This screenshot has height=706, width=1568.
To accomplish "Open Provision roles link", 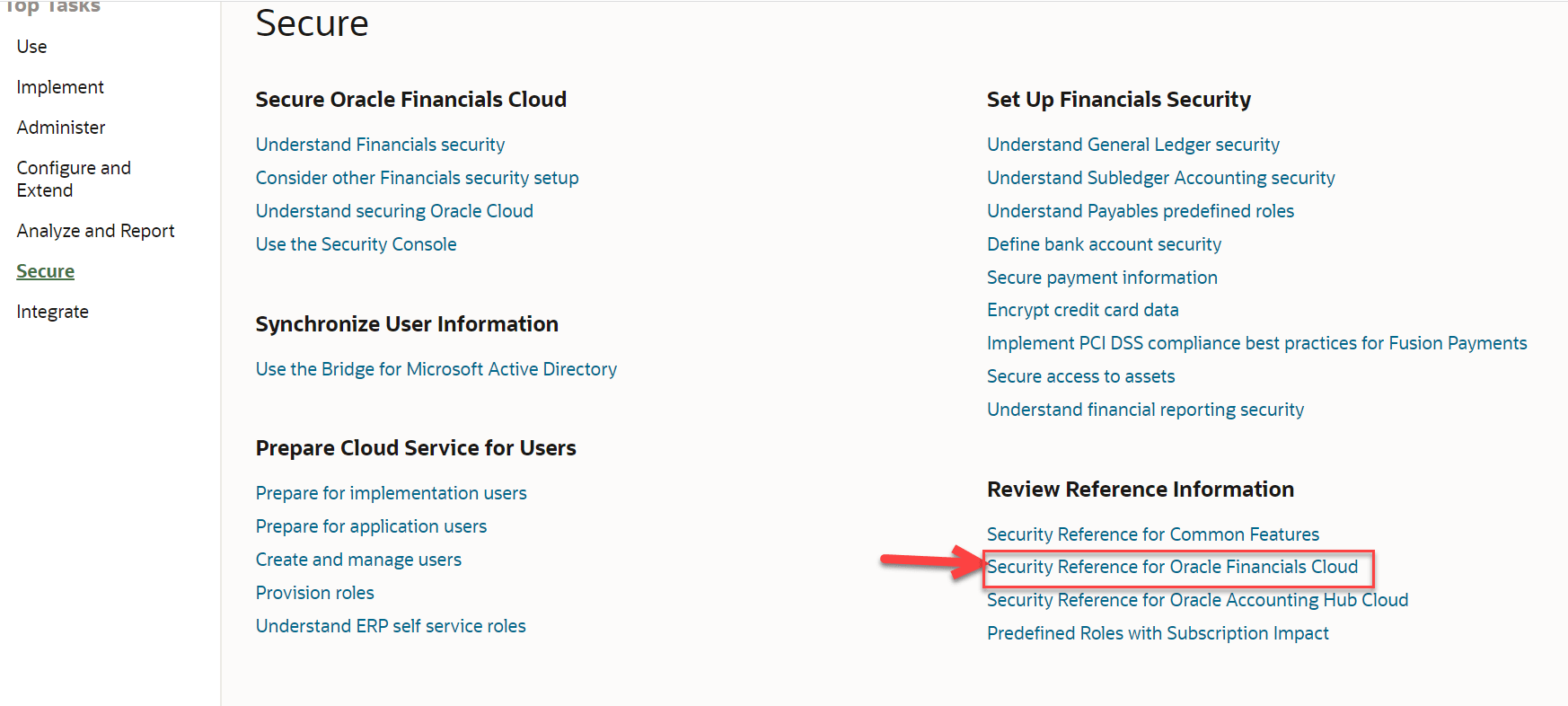I will tap(314, 593).
